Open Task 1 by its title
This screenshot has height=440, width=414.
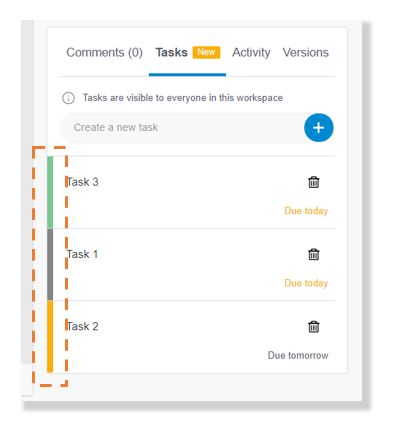tap(82, 254)
